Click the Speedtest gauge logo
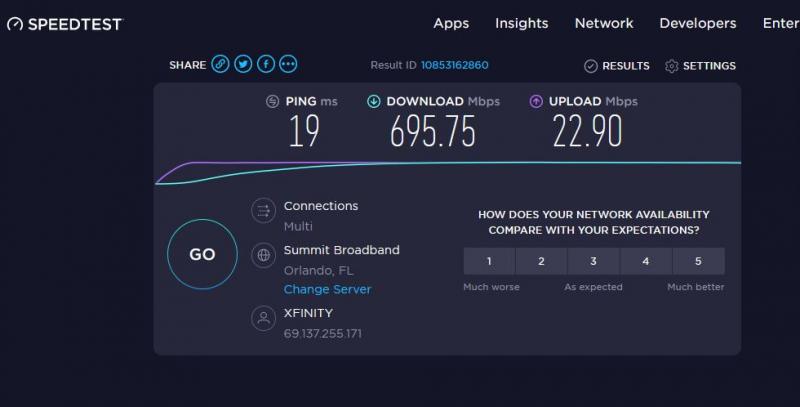The height and width of the screenshot is (407, 800). (x=15, y=24)
